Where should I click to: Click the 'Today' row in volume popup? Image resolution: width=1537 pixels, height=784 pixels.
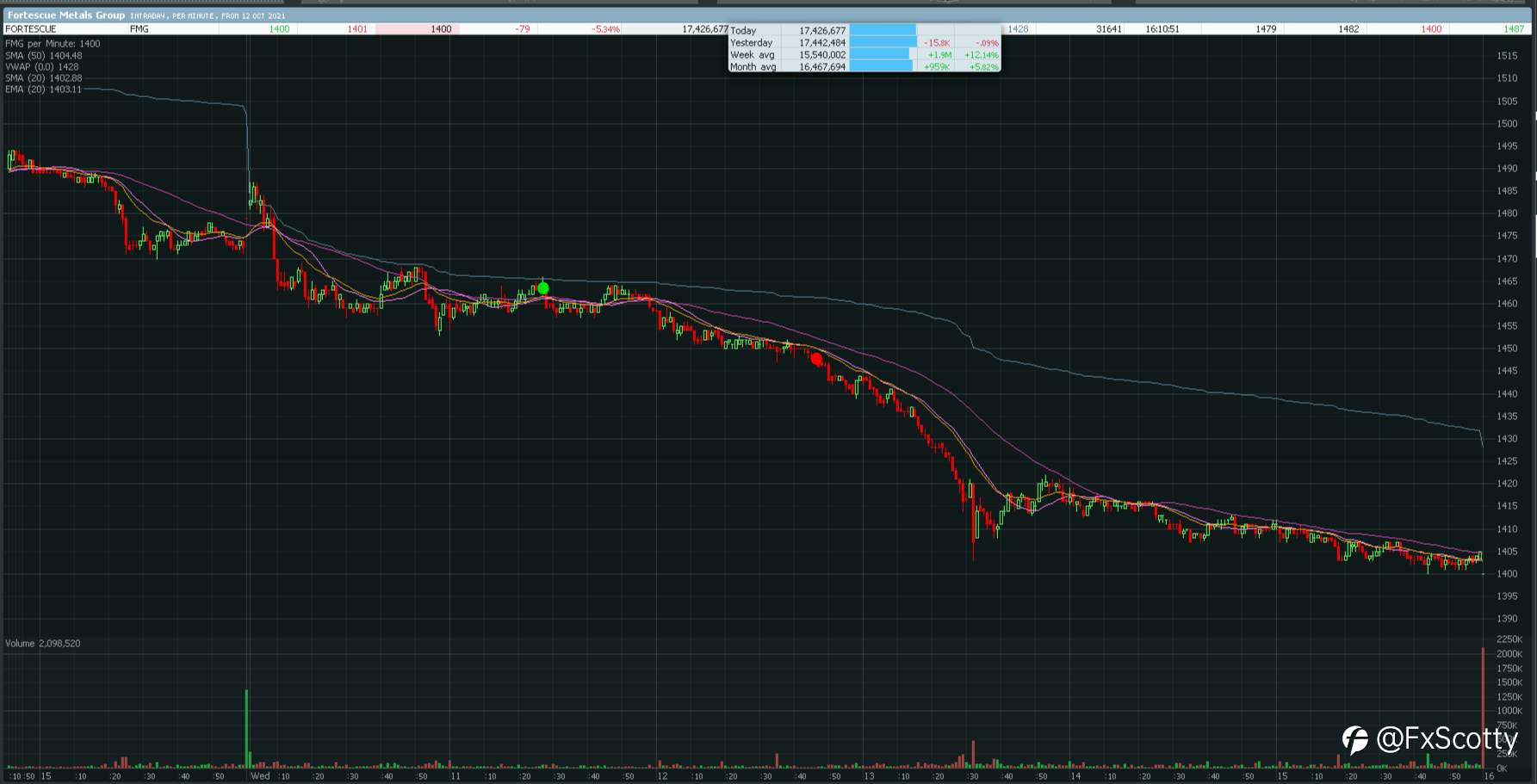coord(864,30)
